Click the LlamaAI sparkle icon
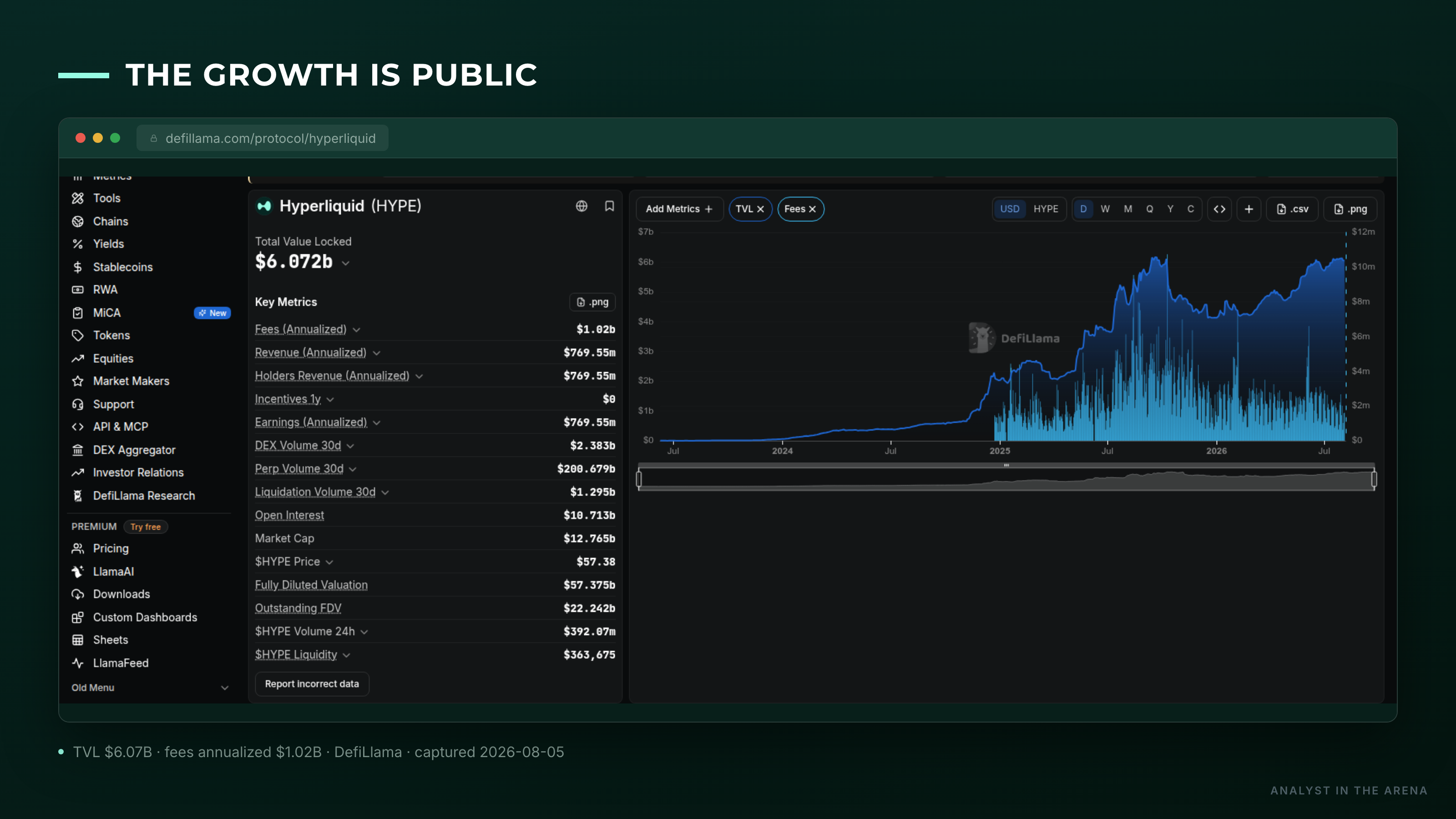This screenshot has height=819, width=1456. pyautogui.click(x=78, y=571)
